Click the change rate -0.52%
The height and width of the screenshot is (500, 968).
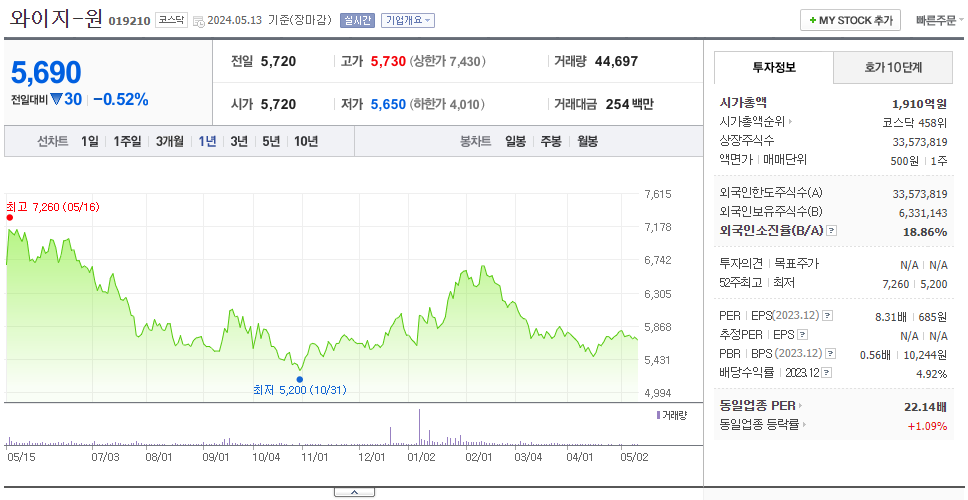[x=121, y=99]
